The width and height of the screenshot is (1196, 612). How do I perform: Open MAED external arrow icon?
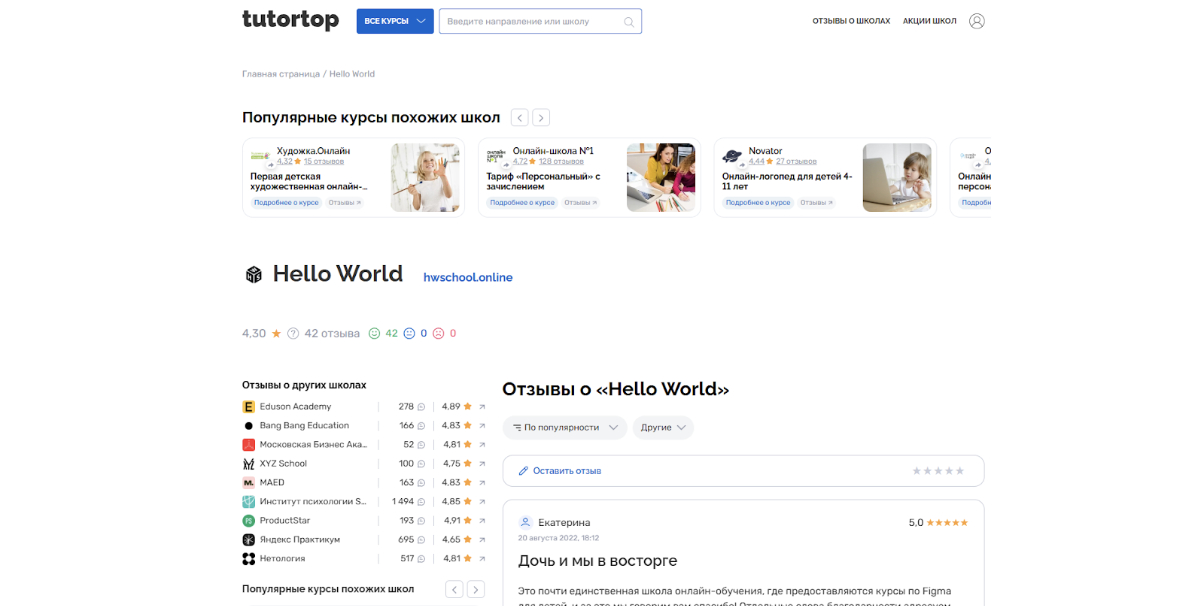click(x=482, y=483)
